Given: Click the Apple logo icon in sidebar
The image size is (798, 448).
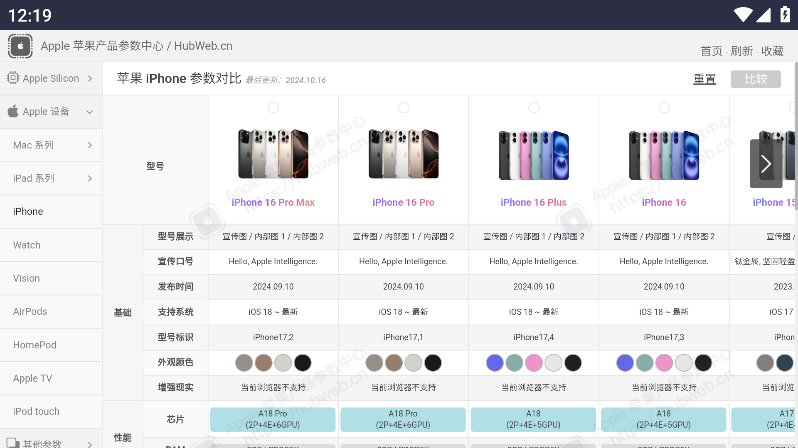Looking at the screenshot, I should pyautogui.click(x=13, y=111).
